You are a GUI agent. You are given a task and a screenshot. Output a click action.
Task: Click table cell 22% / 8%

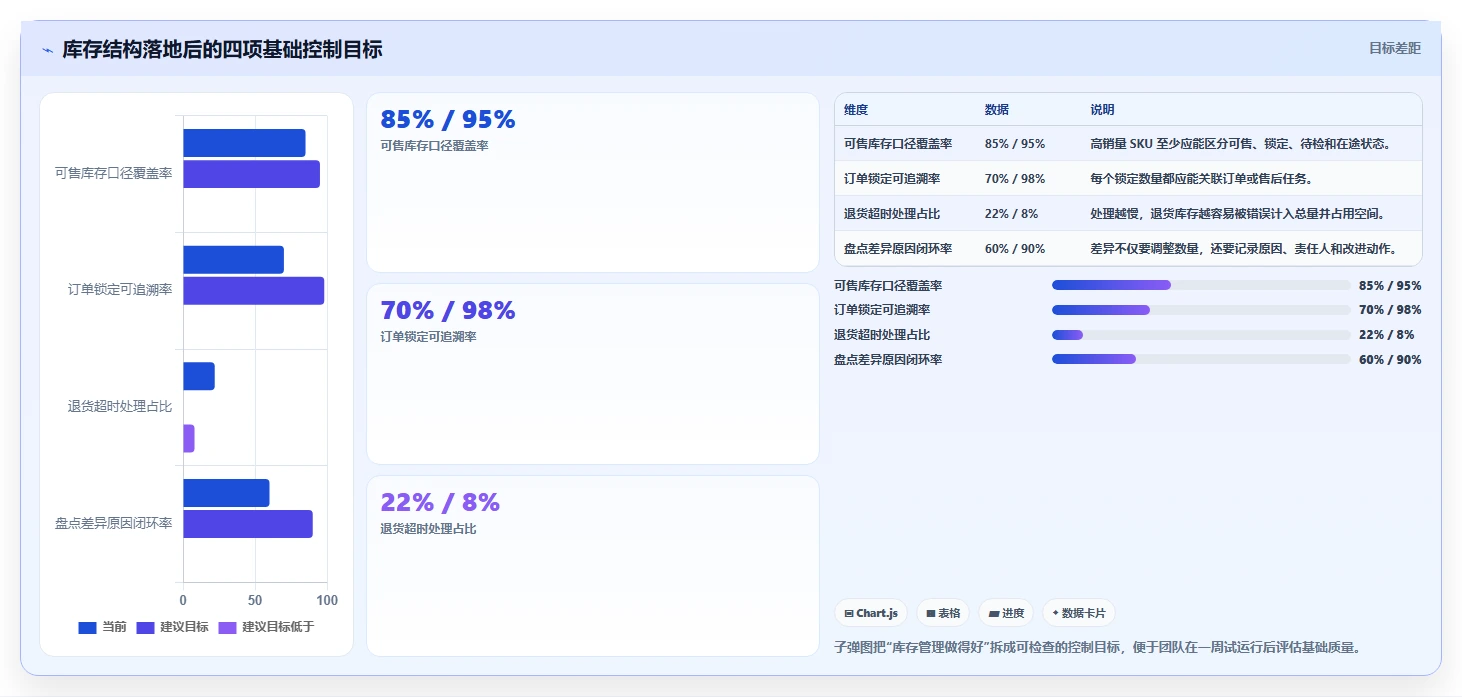pyautogui.click(x=1011, y=214)
